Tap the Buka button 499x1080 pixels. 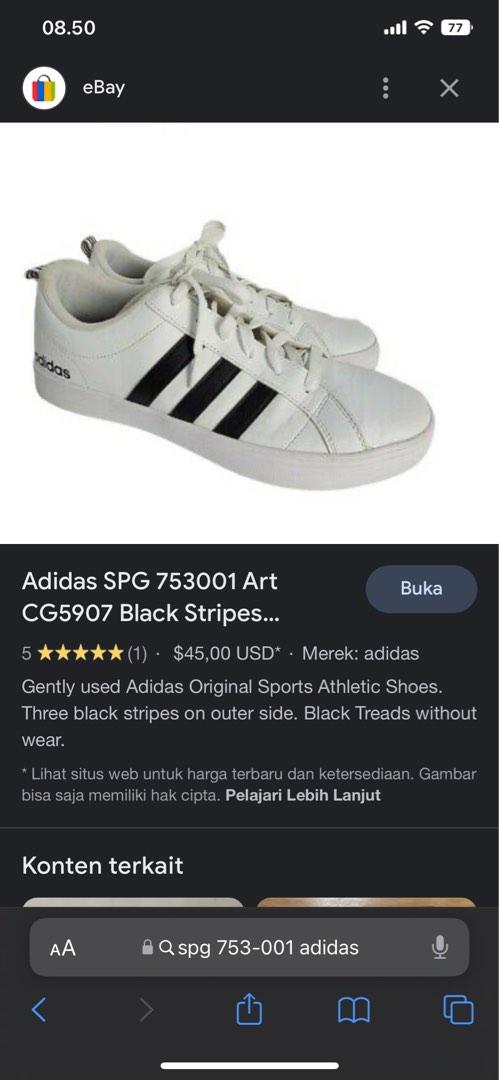click(421, 589)
